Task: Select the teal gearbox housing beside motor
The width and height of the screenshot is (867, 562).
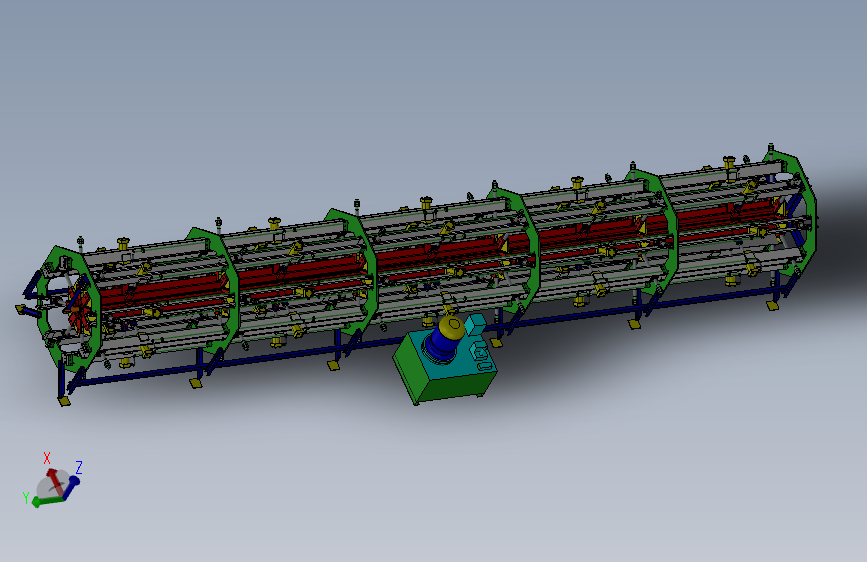Action: [x=474, y=325]
